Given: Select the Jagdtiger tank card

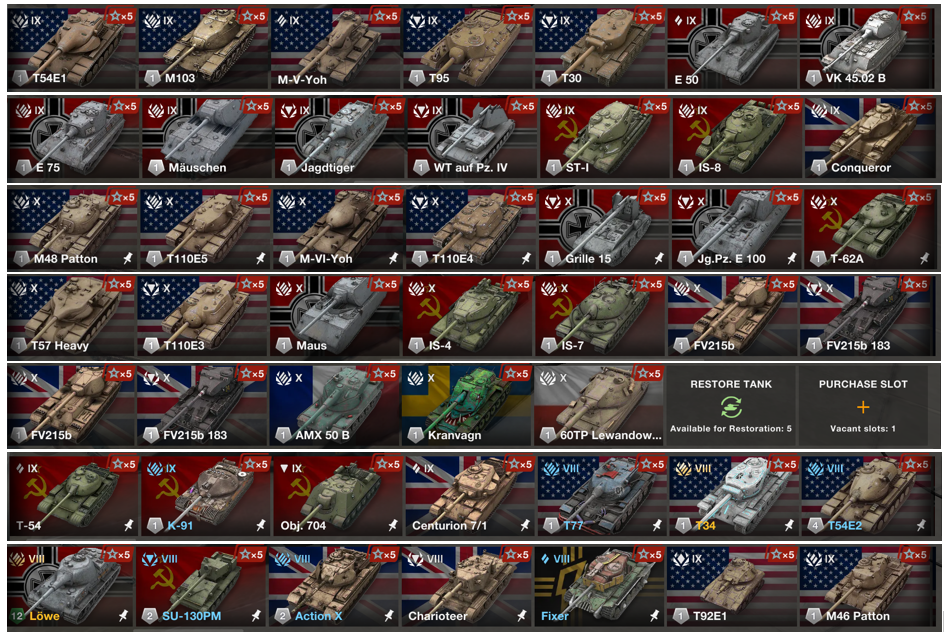Looking at the screenshot, I should click(339, 138).
